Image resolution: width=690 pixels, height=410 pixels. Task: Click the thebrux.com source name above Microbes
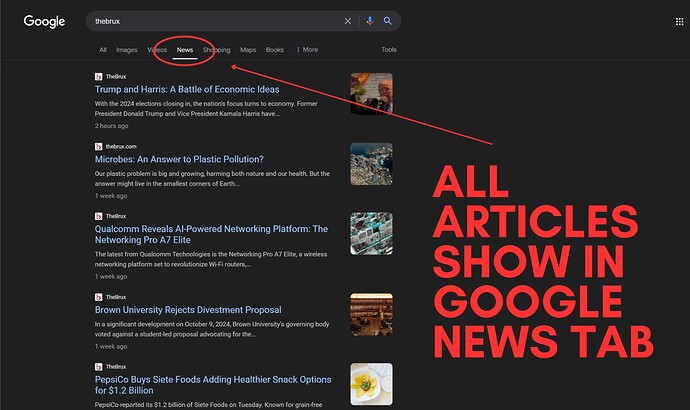tap(121, 146)
